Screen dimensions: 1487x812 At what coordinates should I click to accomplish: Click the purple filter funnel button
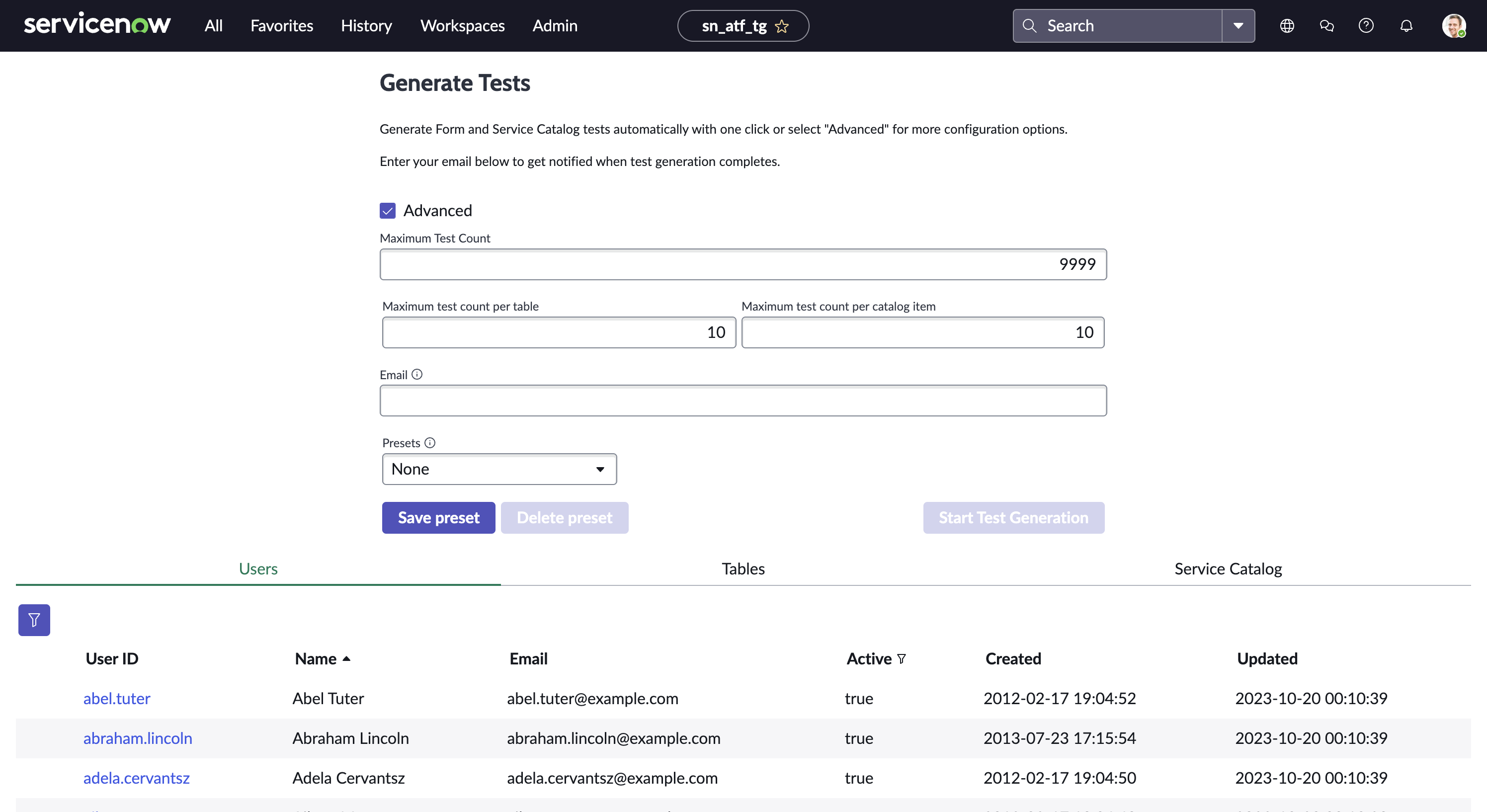coord(34,620)
